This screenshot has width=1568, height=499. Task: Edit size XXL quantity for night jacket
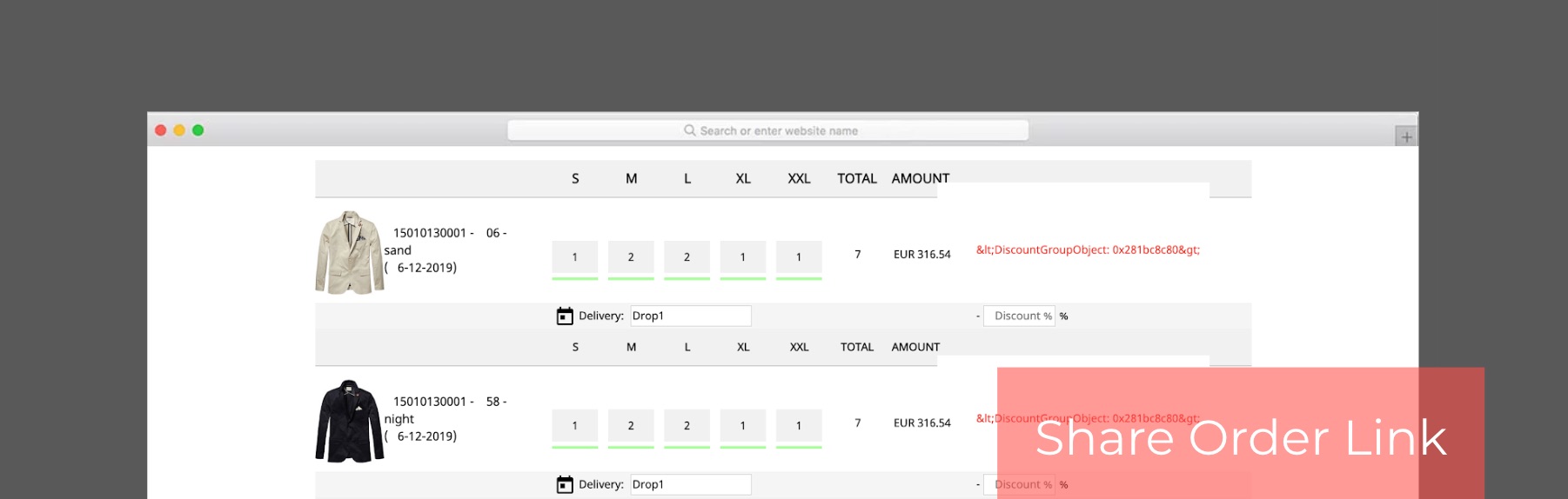[799, 426]
